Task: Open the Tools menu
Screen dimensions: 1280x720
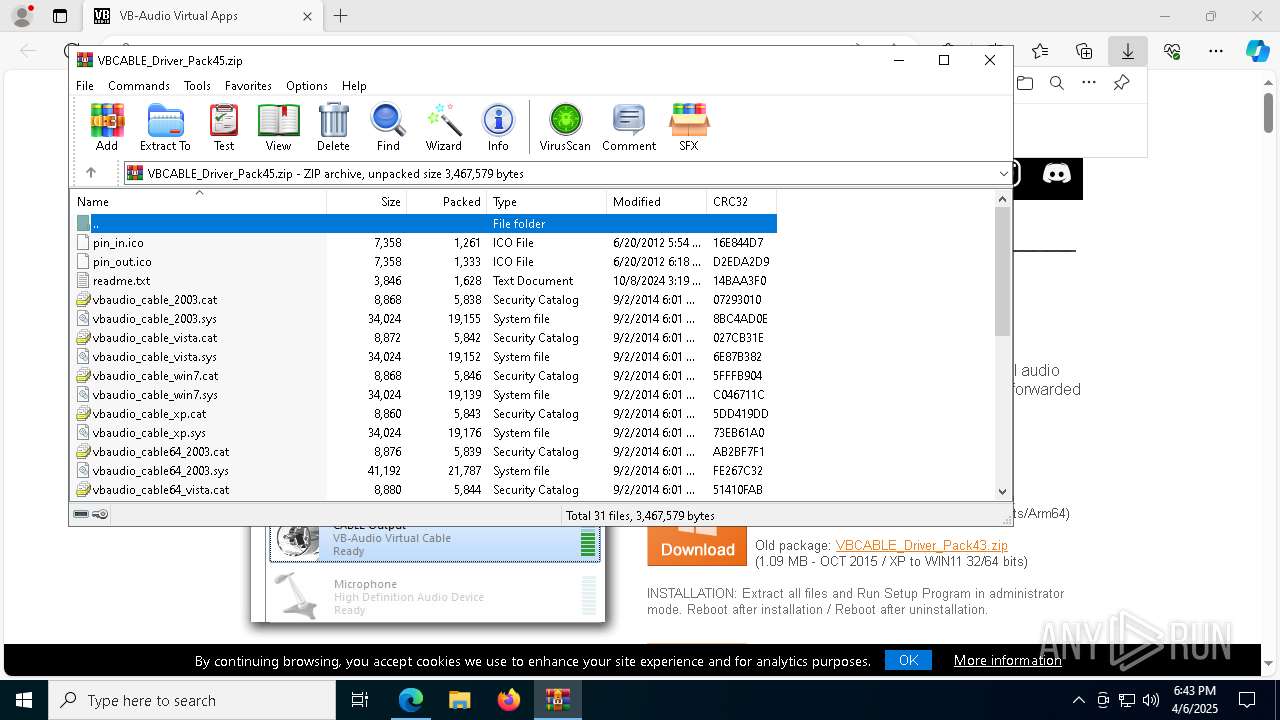Action: [x=197, y=86]
